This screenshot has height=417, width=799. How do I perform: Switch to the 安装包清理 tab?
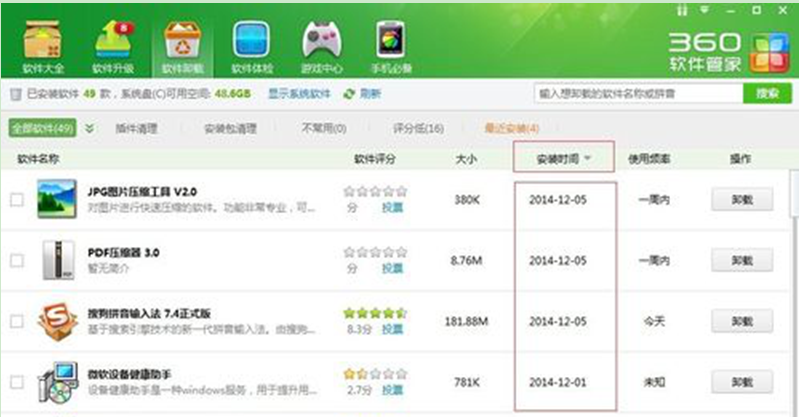(230, 129)
